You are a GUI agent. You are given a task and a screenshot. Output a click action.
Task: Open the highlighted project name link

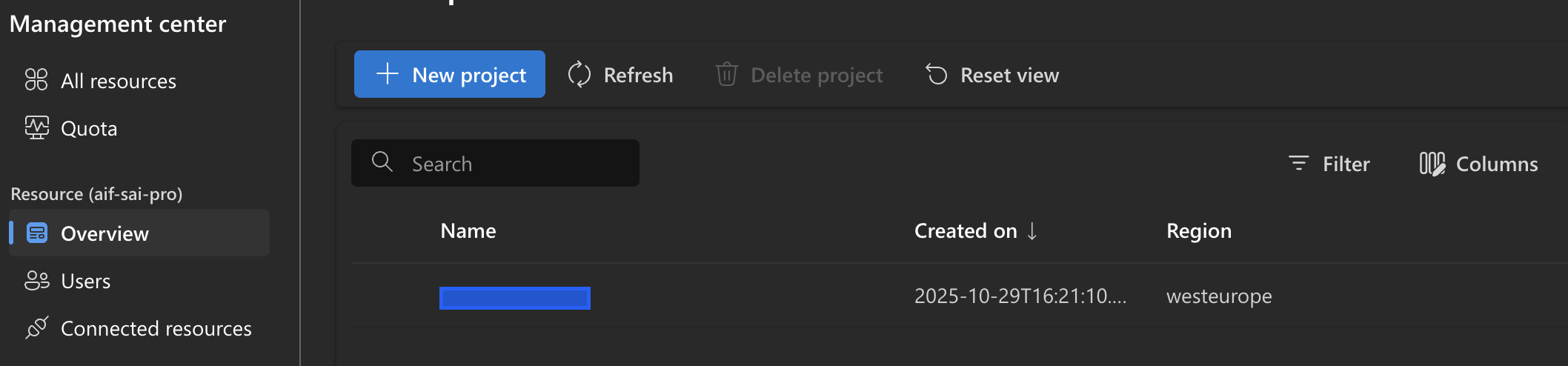point(514,298)
